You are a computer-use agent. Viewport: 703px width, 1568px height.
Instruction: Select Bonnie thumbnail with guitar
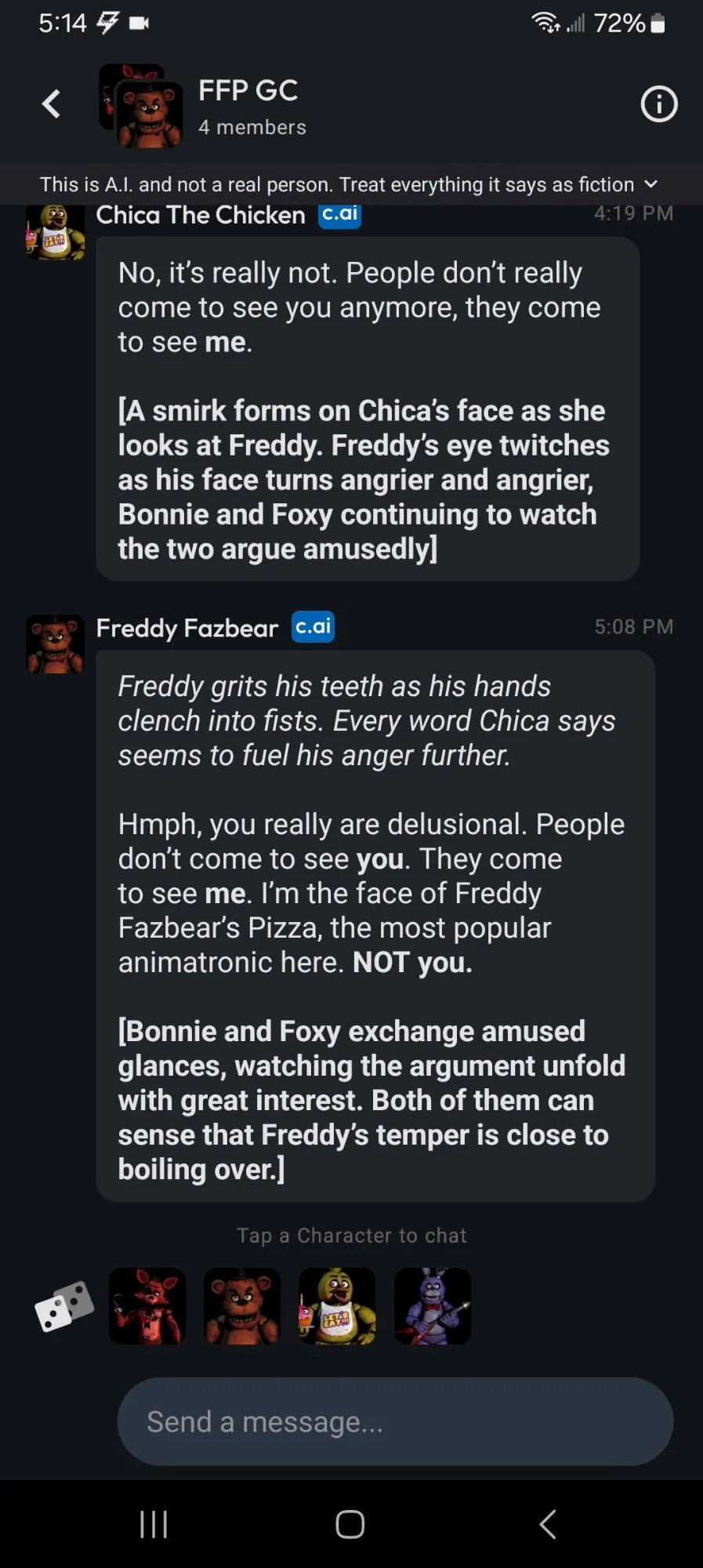click(x=433, y=1306)
